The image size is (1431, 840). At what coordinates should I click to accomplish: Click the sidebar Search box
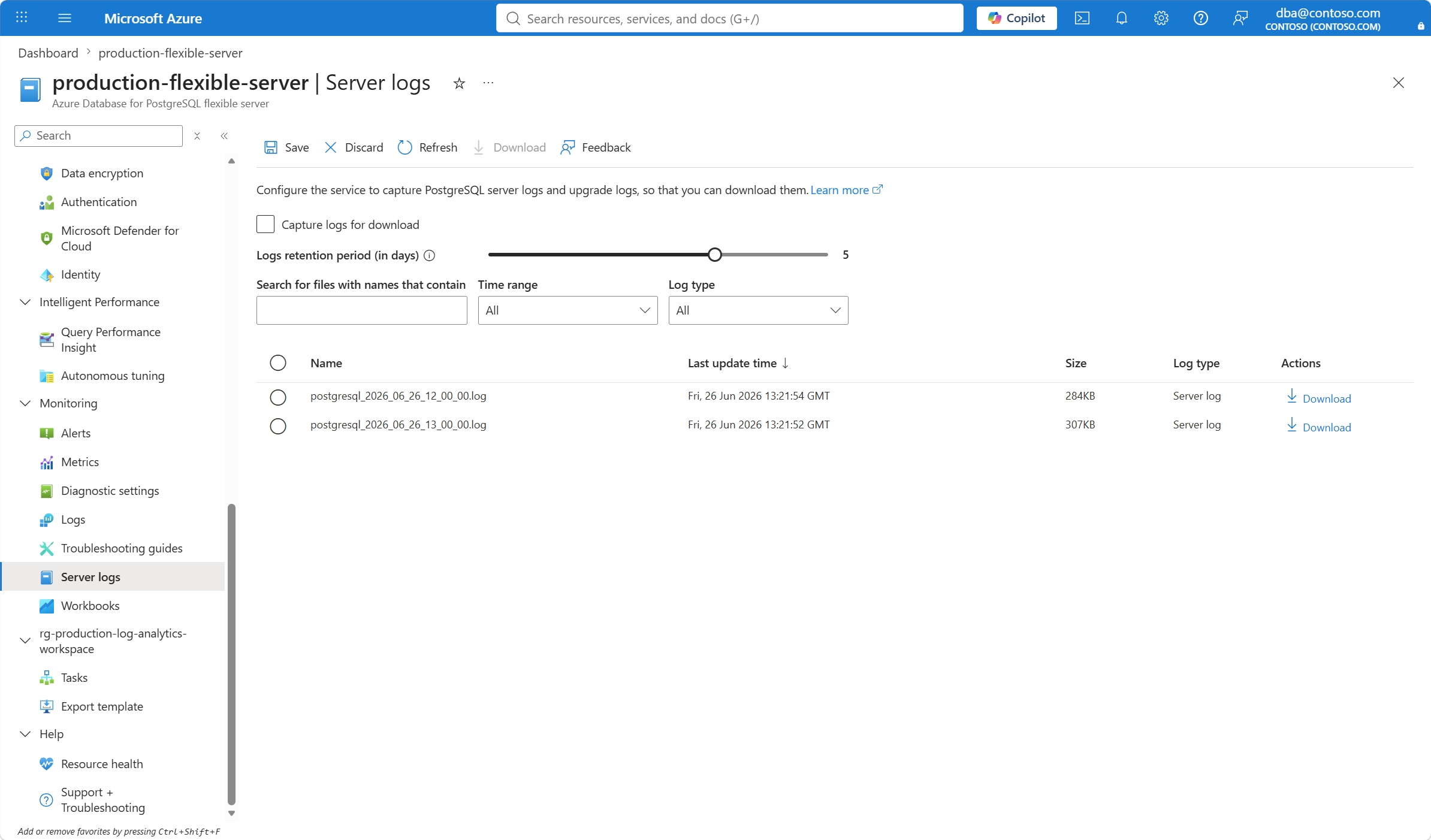pos(99,136)
